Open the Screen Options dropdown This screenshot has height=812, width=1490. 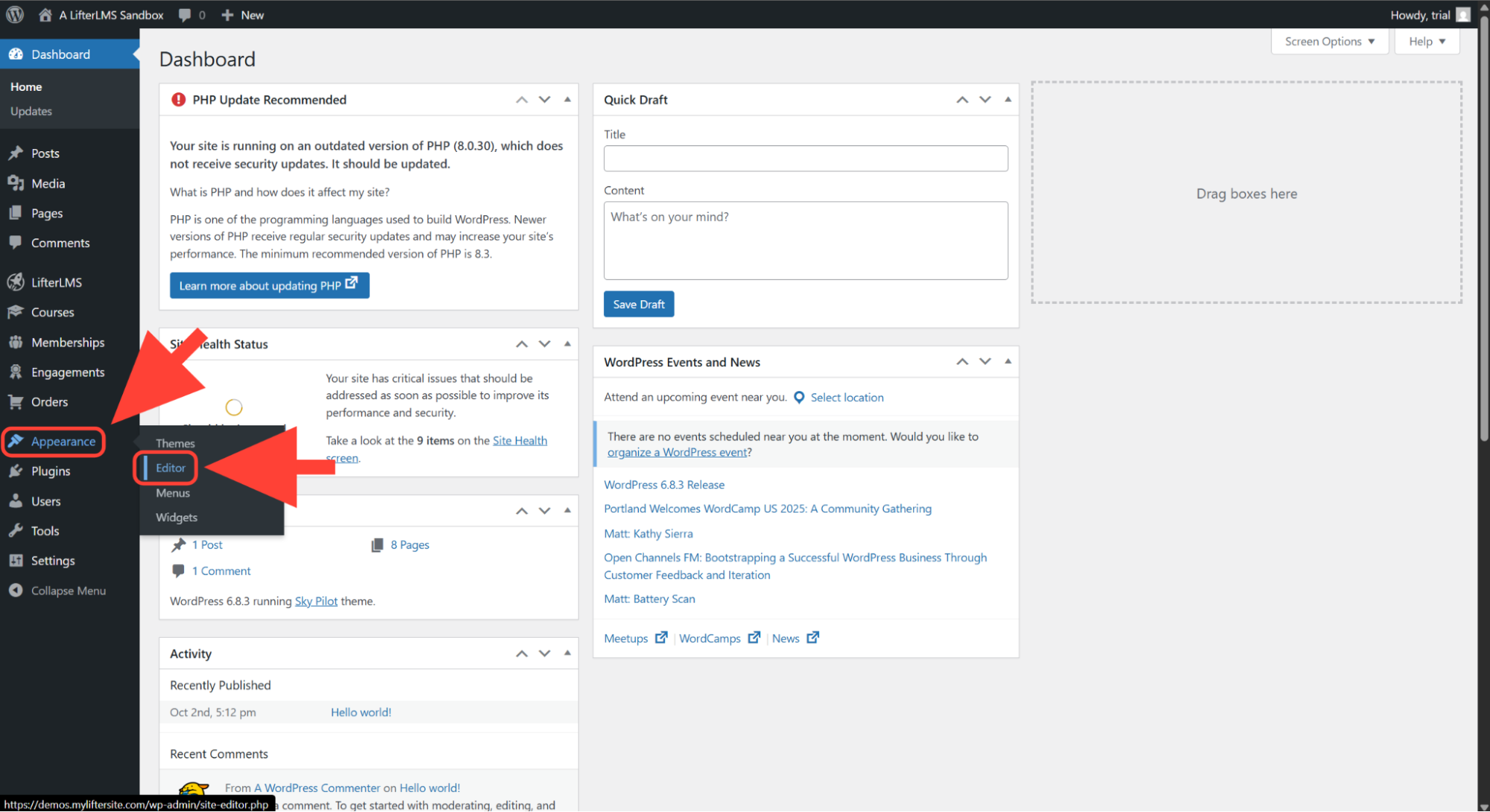[x=1329, y=42]
